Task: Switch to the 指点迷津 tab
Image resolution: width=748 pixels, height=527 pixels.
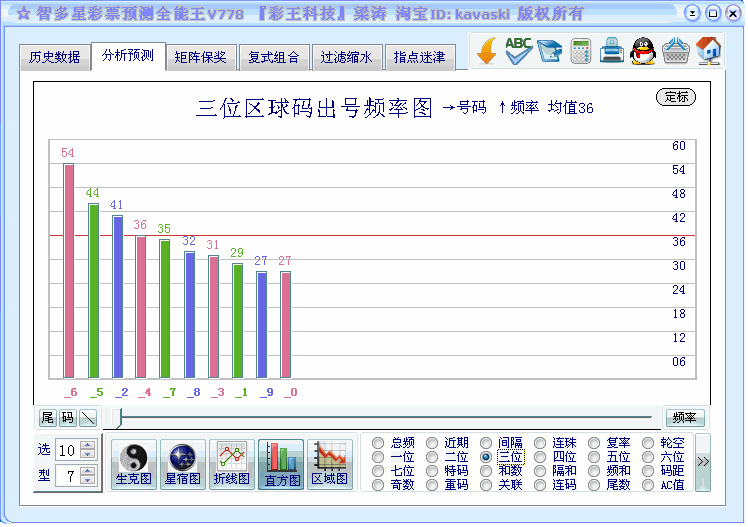Action: (420, 57)
